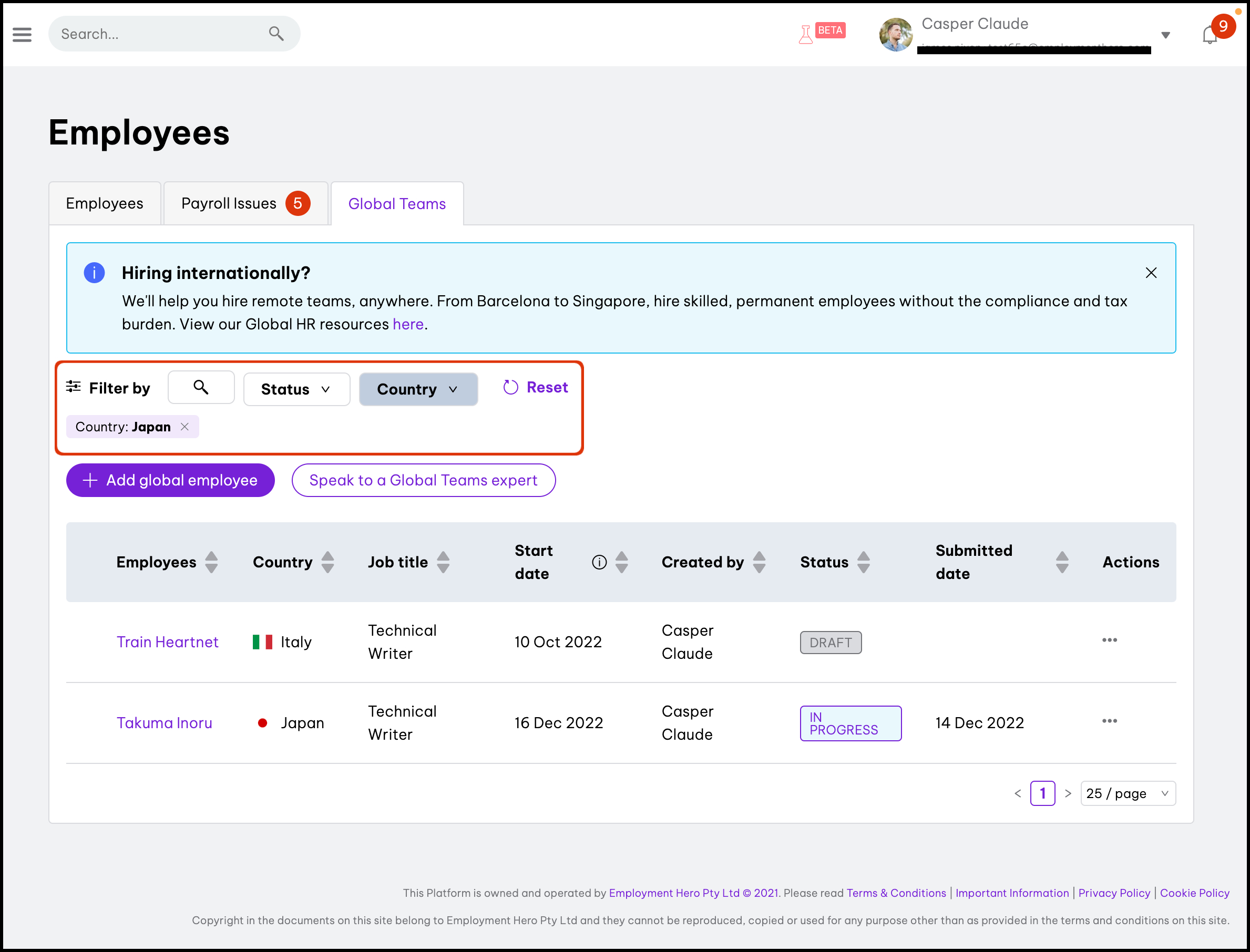Screen dimensions: 1250x952
Task: Sort table by Status column
Action: point(863,562)
